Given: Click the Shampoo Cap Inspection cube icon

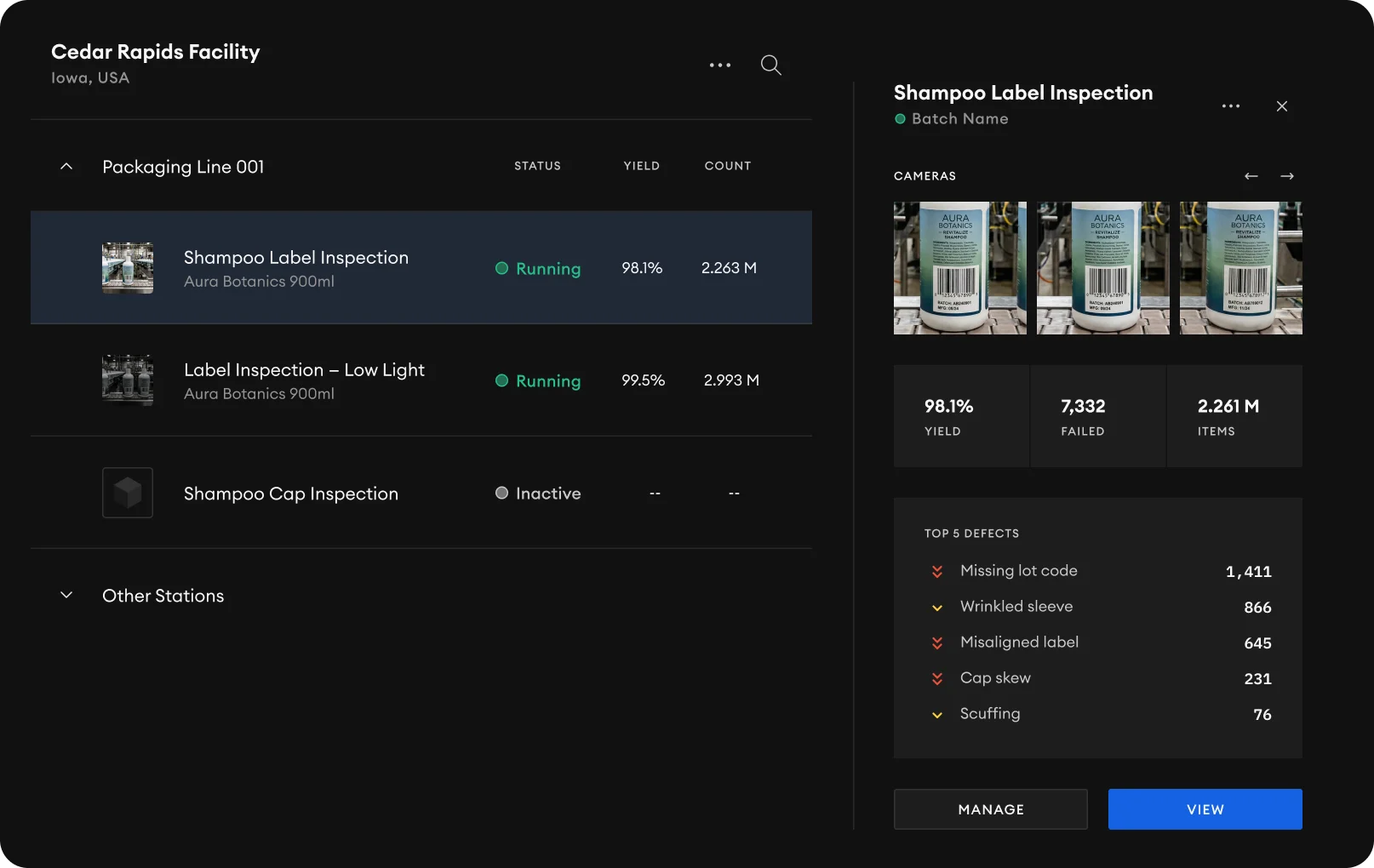Looking at the screenshot, I should (x=128, y=493).
